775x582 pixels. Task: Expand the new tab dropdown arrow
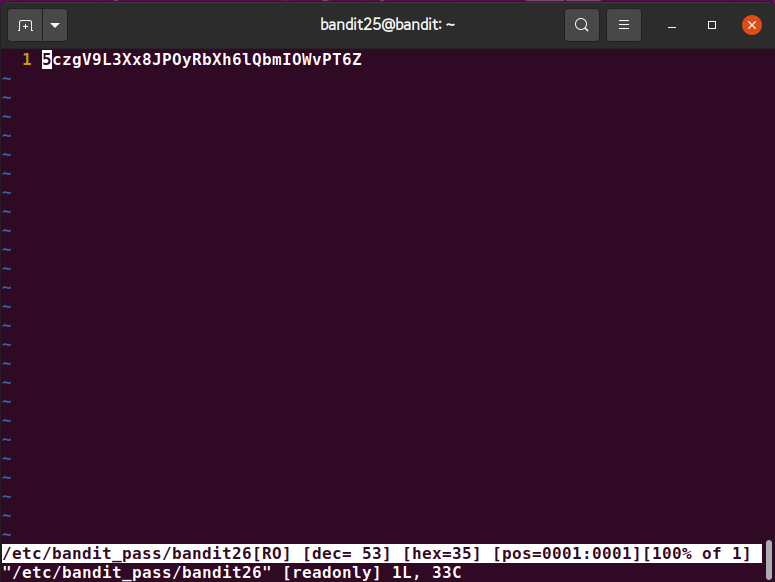55,25
